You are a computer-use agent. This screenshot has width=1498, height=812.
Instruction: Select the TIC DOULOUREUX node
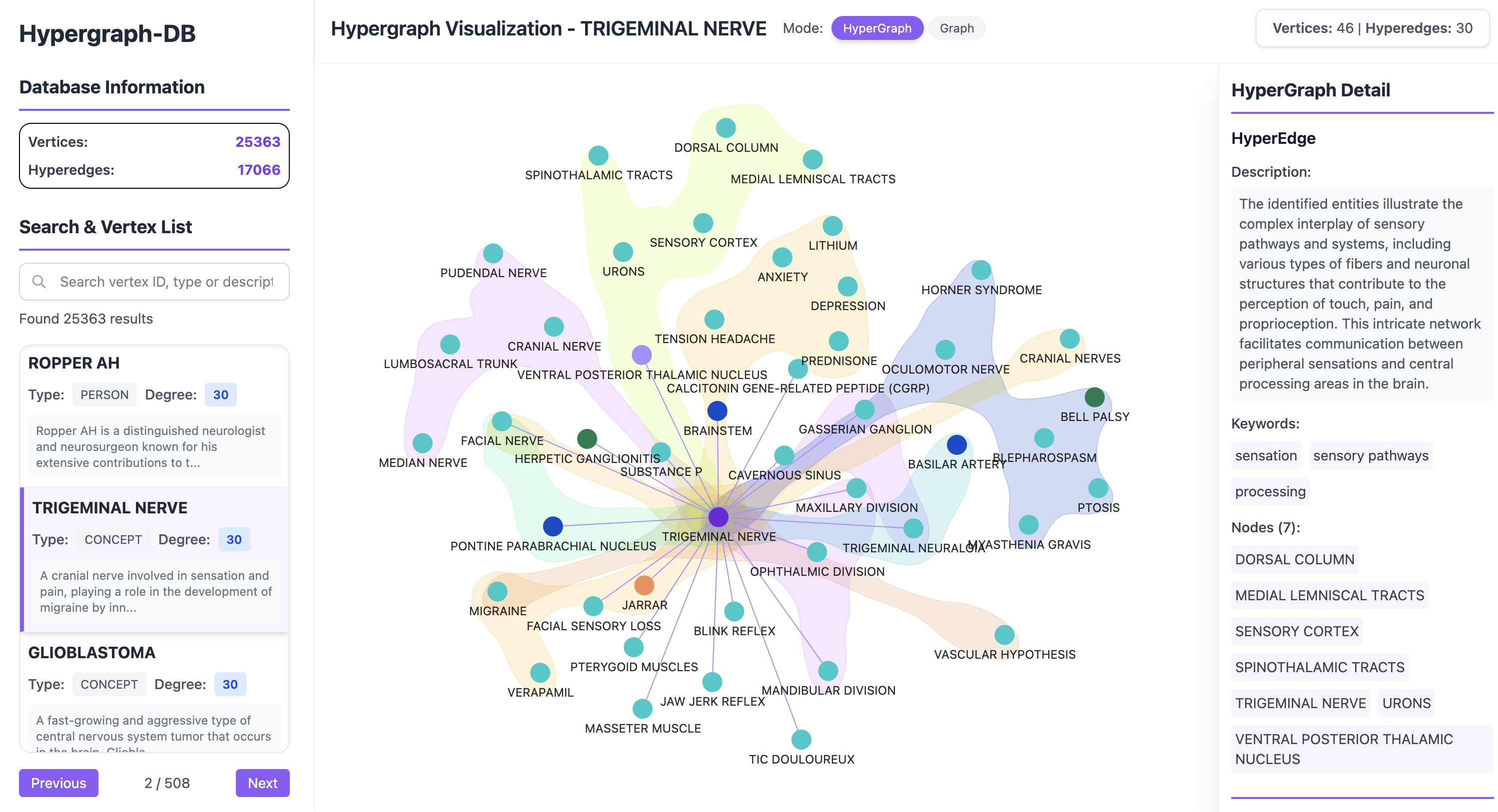(801, 739)
